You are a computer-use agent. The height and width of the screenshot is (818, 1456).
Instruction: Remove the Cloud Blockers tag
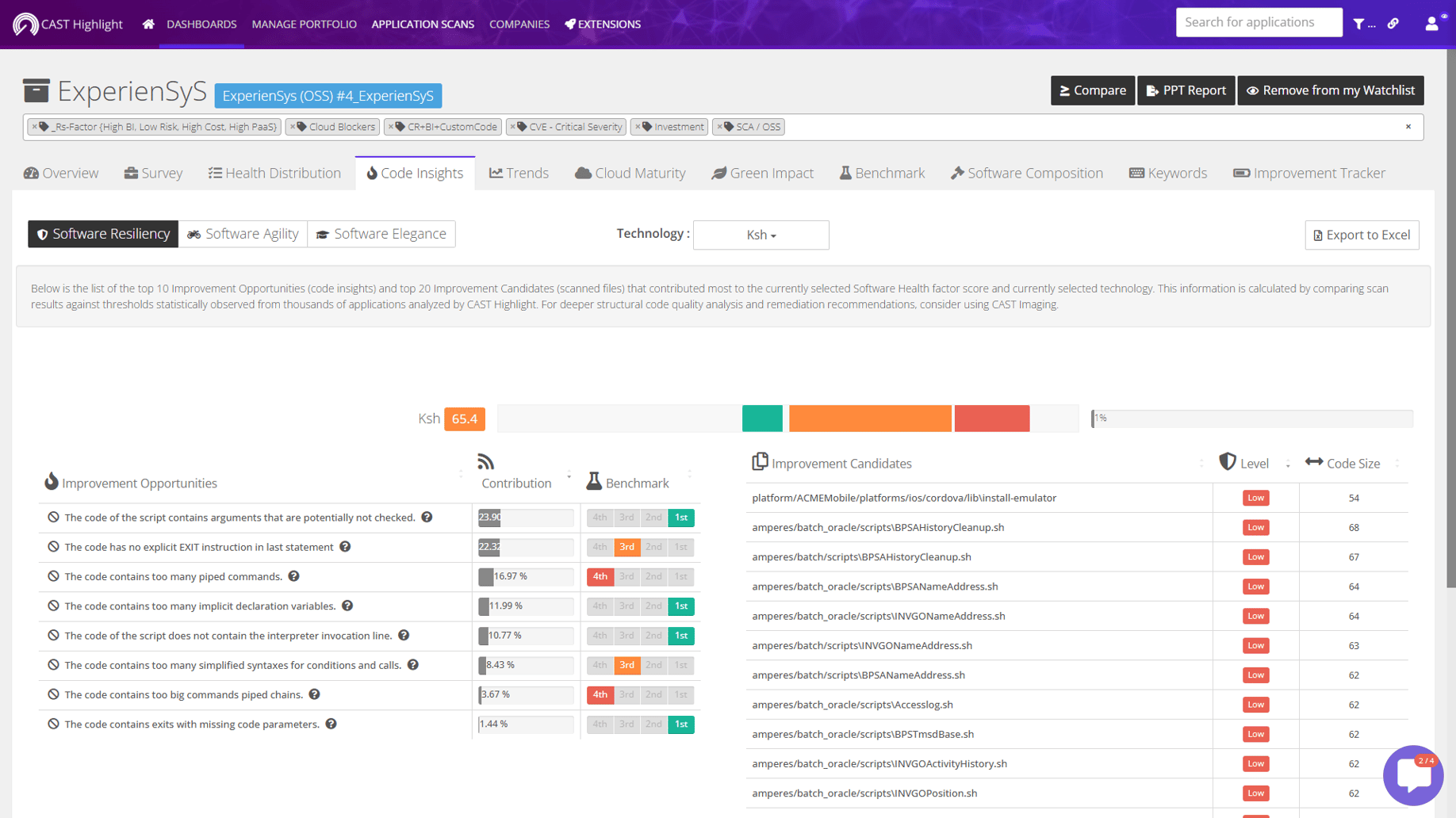(x=292, y=127)
